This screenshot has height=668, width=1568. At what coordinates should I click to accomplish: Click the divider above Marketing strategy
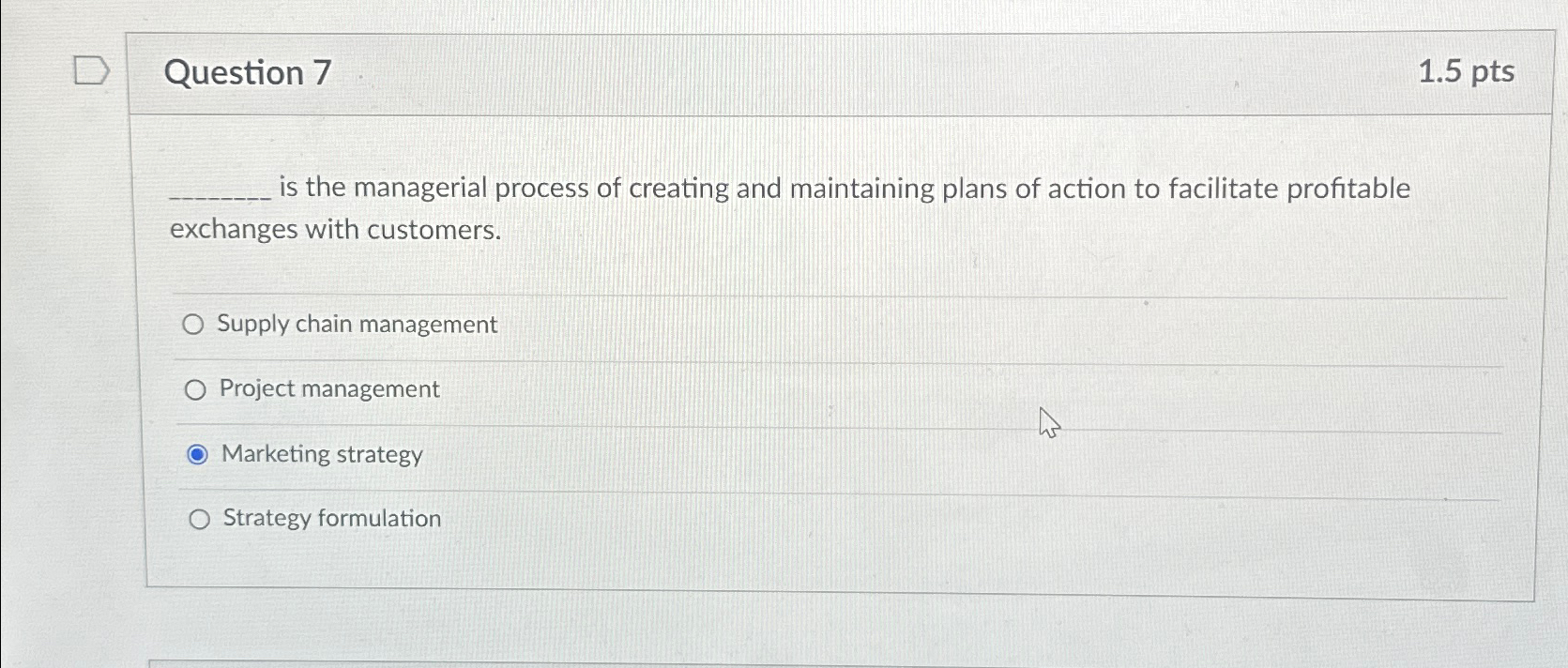pyautogui.click(x=751, y=423)
